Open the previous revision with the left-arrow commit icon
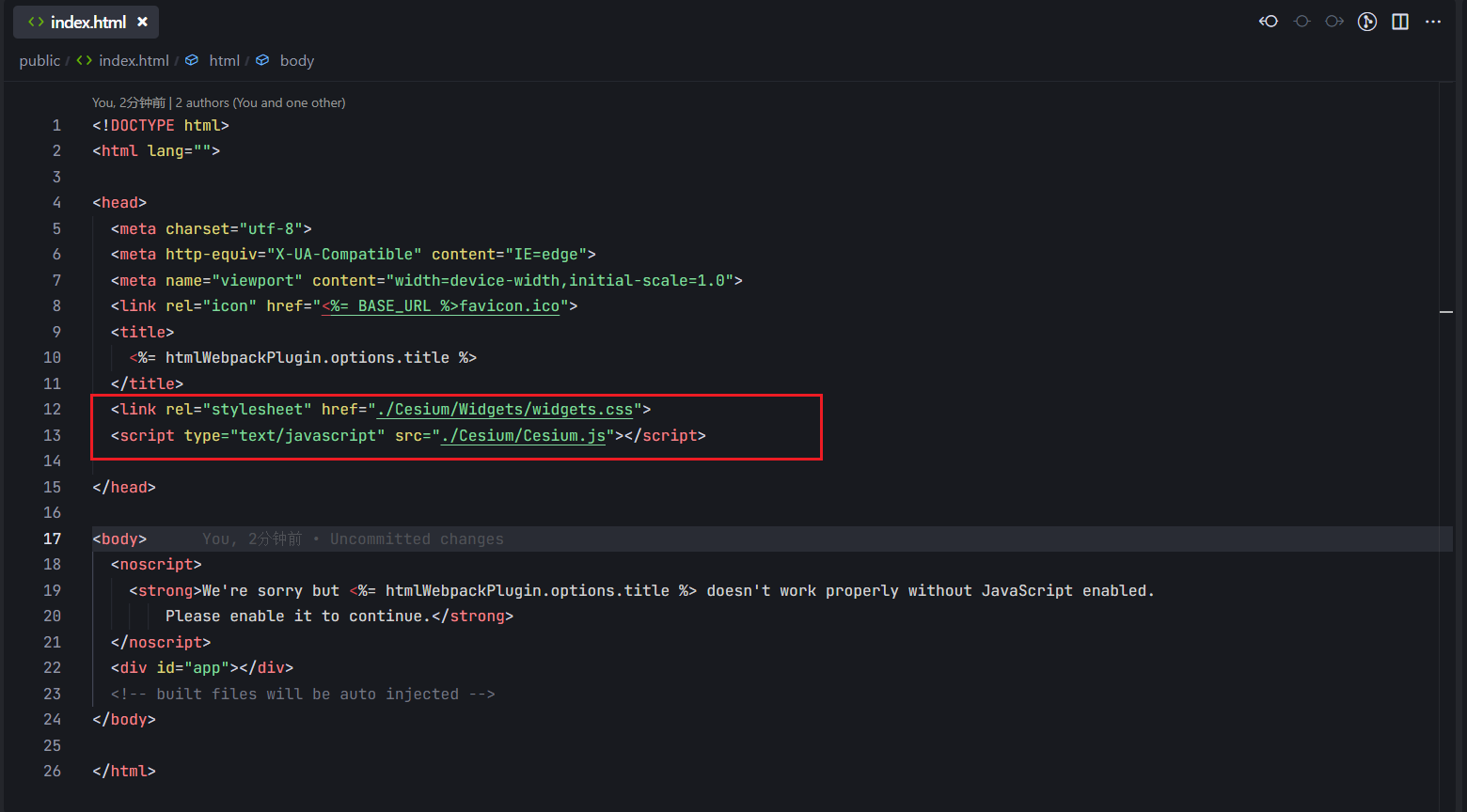This screenshot has height=812, width=1467. (1269, 22)
